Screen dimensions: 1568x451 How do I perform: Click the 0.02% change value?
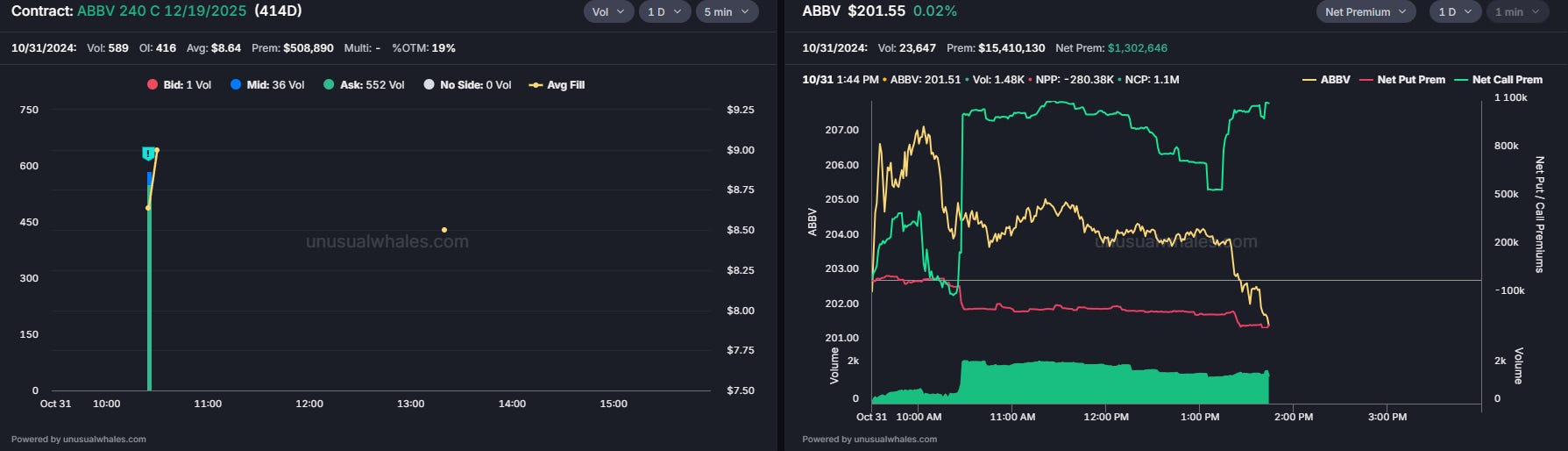pyautogui.click(x=935, y=11)
